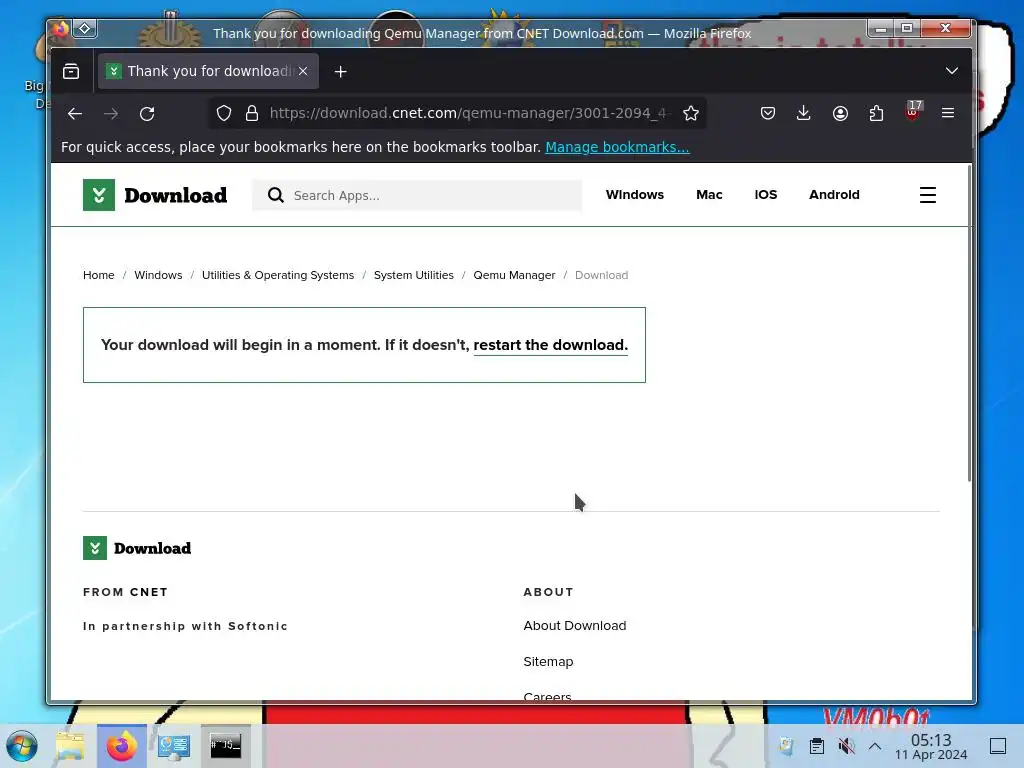Open the Firefox application hamburger menu

click(948, 114)
